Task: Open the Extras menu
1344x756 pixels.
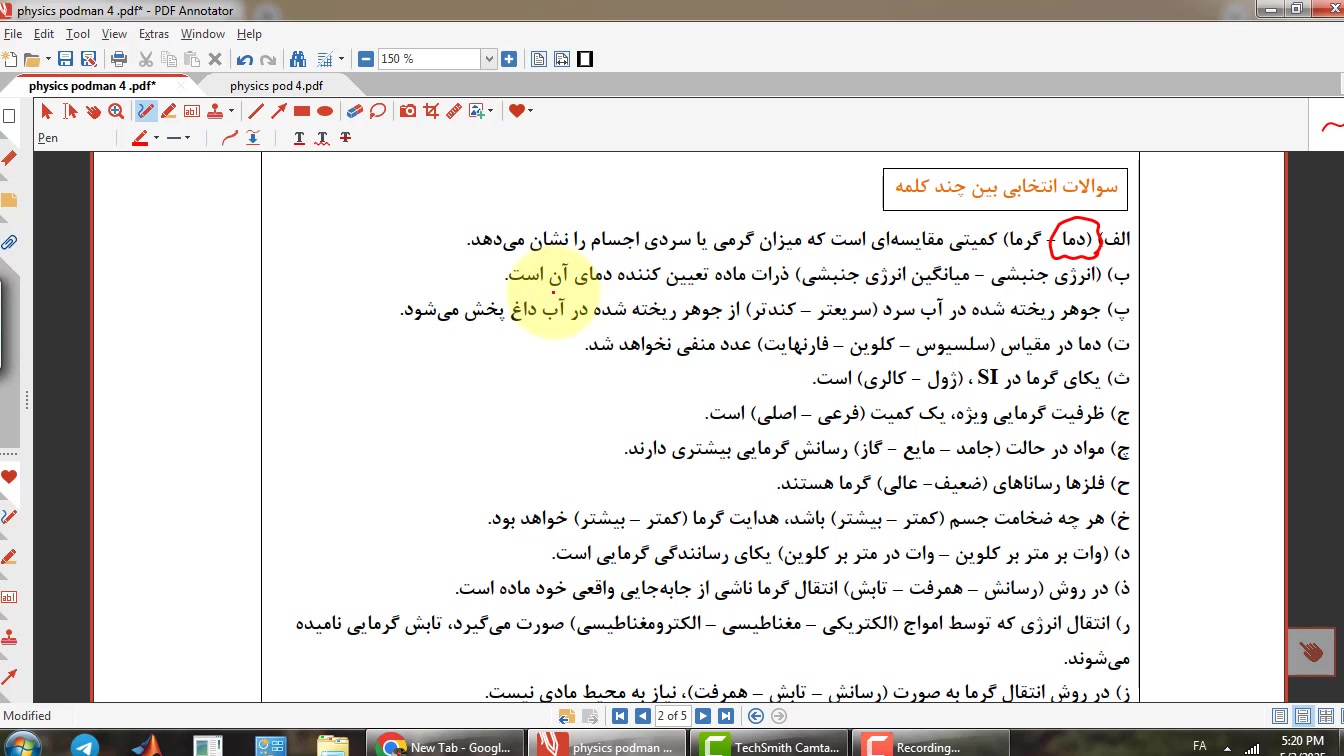Action: (x=153, y=34)
